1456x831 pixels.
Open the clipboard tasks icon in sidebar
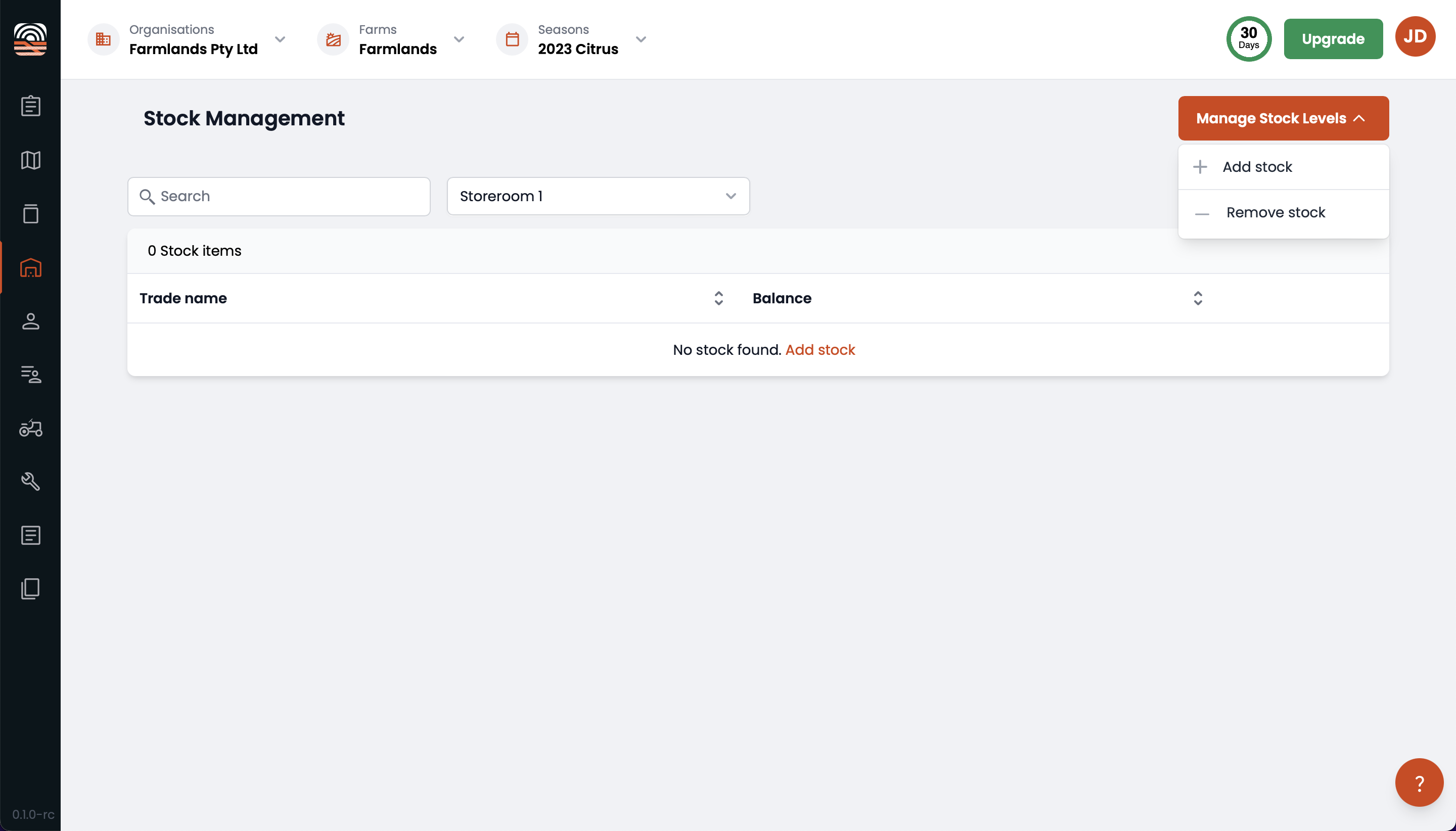pyautogui.click(x=30, y=106)
